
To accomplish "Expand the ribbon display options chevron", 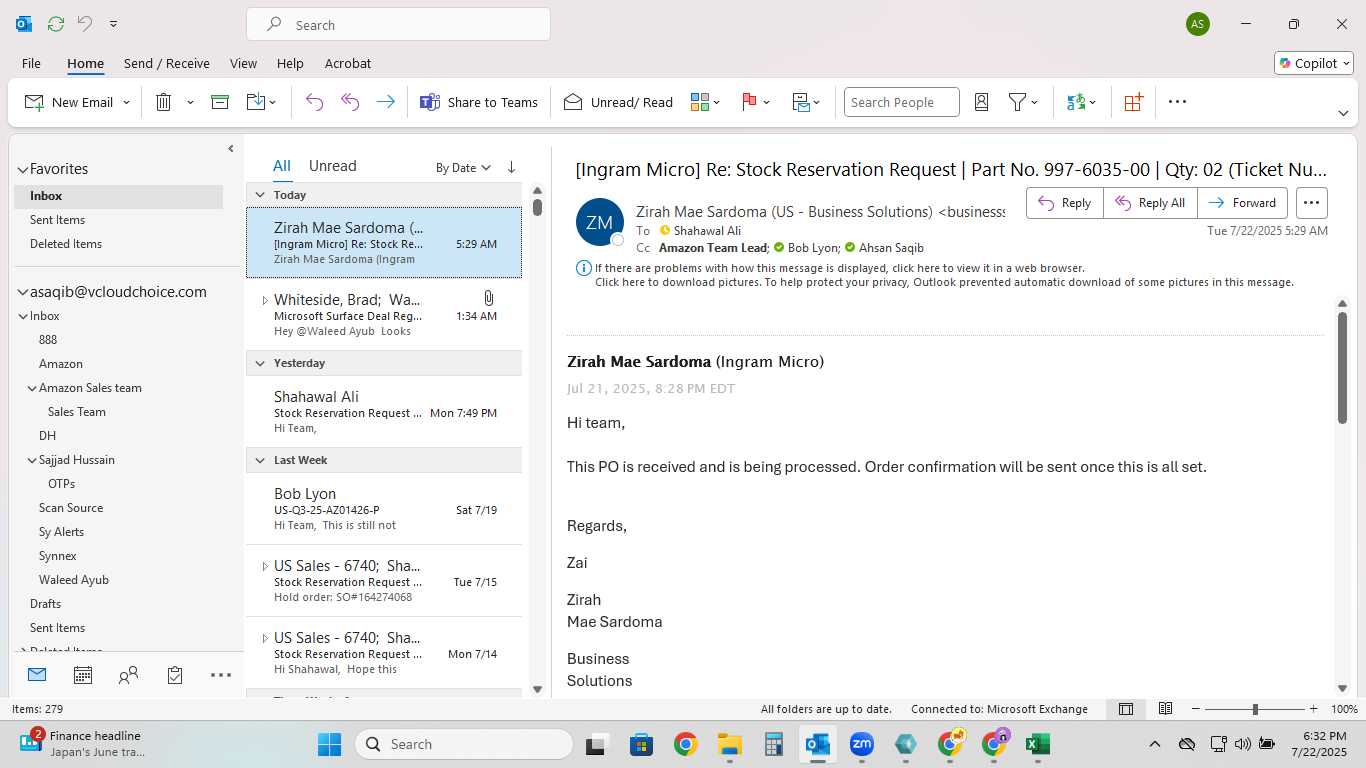I will click(x=1343, y=112).
